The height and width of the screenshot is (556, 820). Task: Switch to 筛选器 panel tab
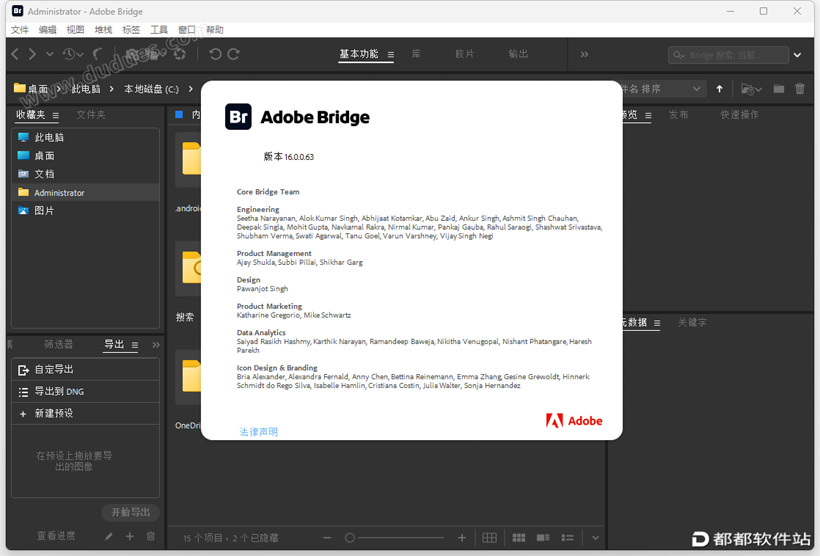pos(58,344)
